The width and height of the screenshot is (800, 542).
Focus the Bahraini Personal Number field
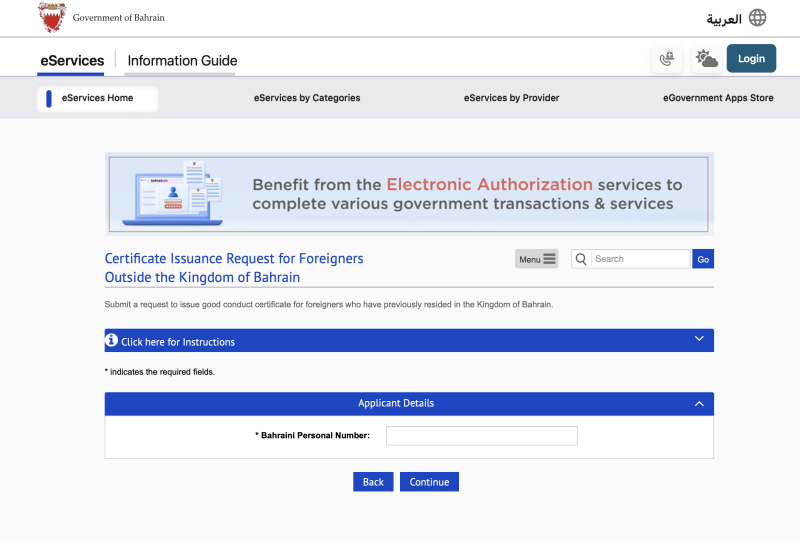tap(481, 436)
